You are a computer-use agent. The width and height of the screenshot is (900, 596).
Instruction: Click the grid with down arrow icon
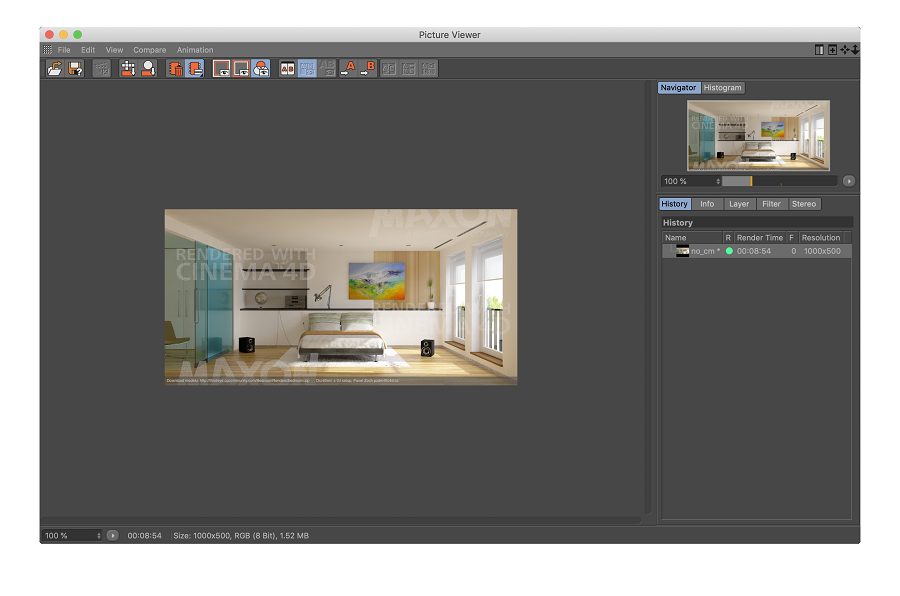[x=128, y=69]
